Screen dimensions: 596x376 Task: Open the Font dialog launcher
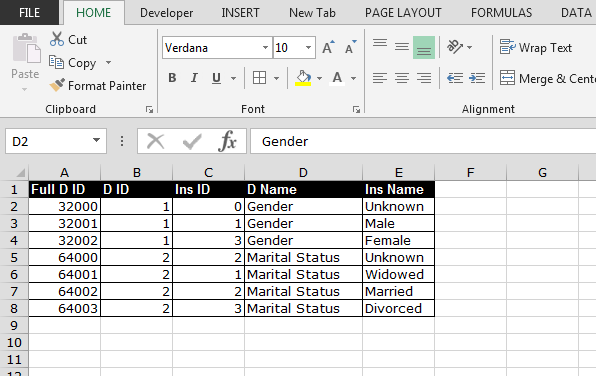356,109
